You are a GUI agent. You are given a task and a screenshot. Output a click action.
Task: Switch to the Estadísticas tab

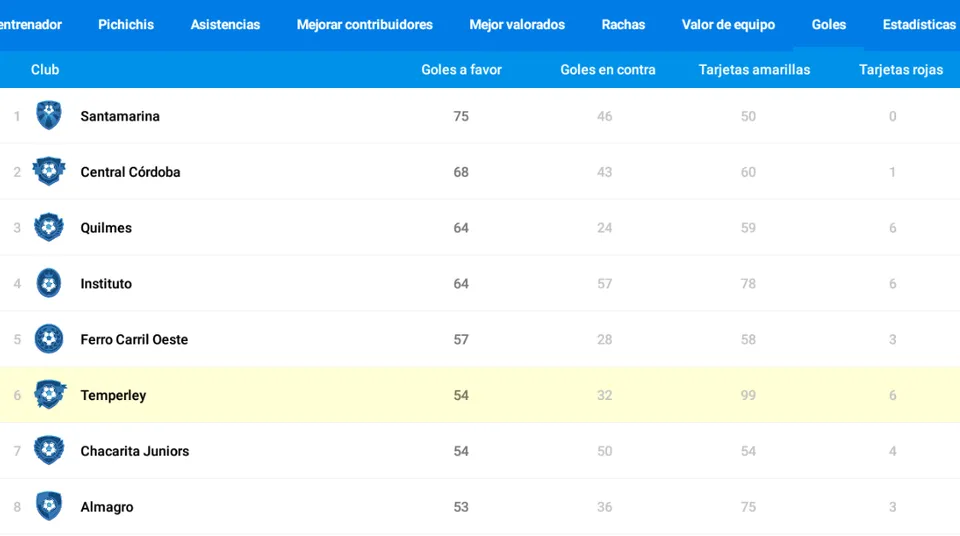pyautogui.click(x=919, y=25)
